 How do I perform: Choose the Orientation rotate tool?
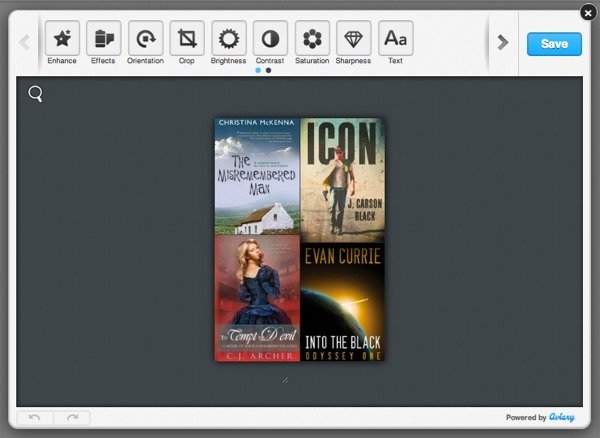(x=145, y=38)
